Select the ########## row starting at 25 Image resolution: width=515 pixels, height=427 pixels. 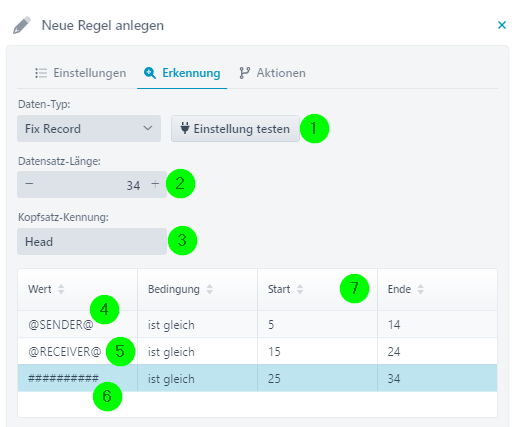257,378
